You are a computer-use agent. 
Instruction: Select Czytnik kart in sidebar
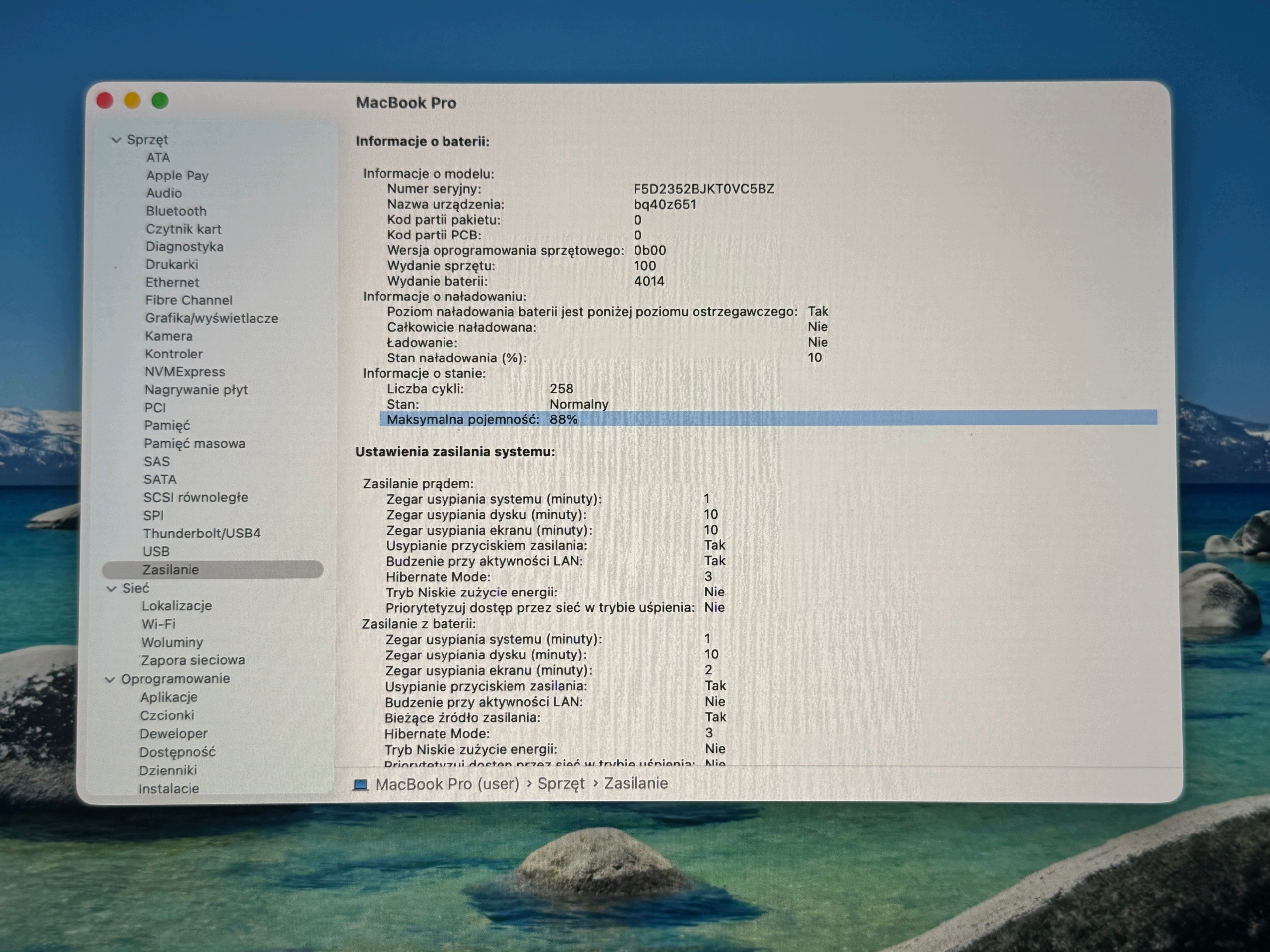click(x=183, y=229)
